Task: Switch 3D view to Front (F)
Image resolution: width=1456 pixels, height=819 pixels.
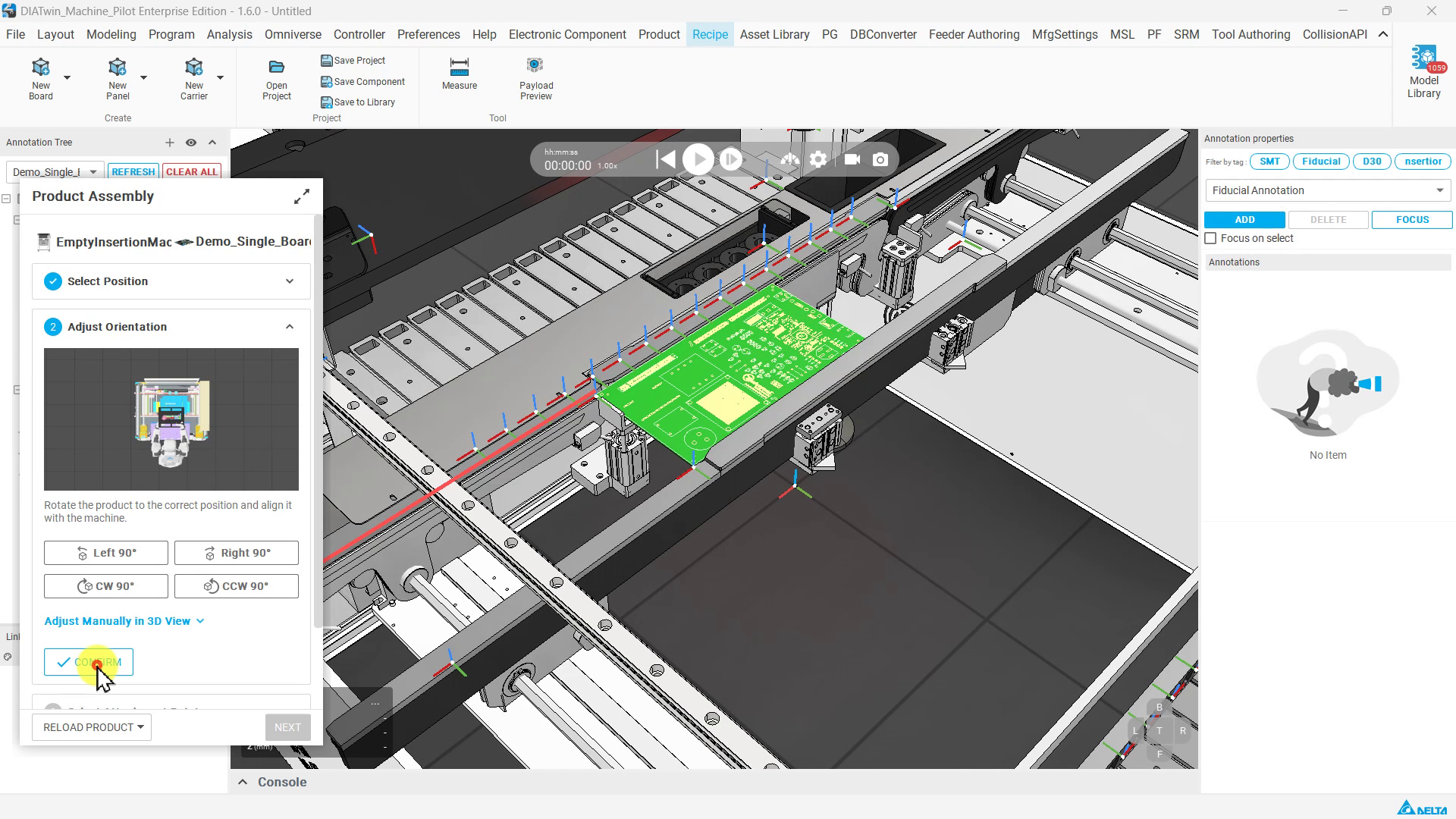Action: coord(1159,755)
